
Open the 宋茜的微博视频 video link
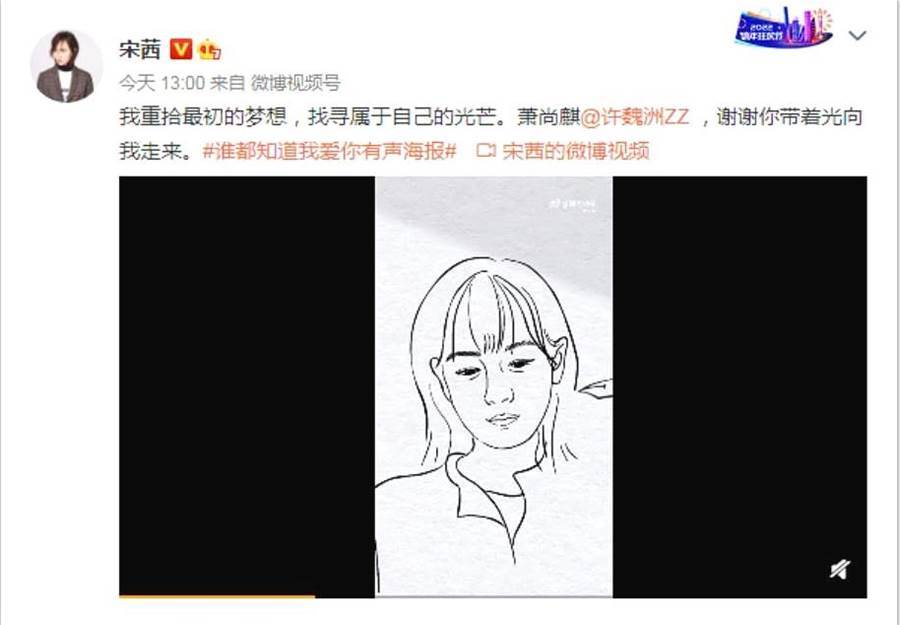(576, 152)
